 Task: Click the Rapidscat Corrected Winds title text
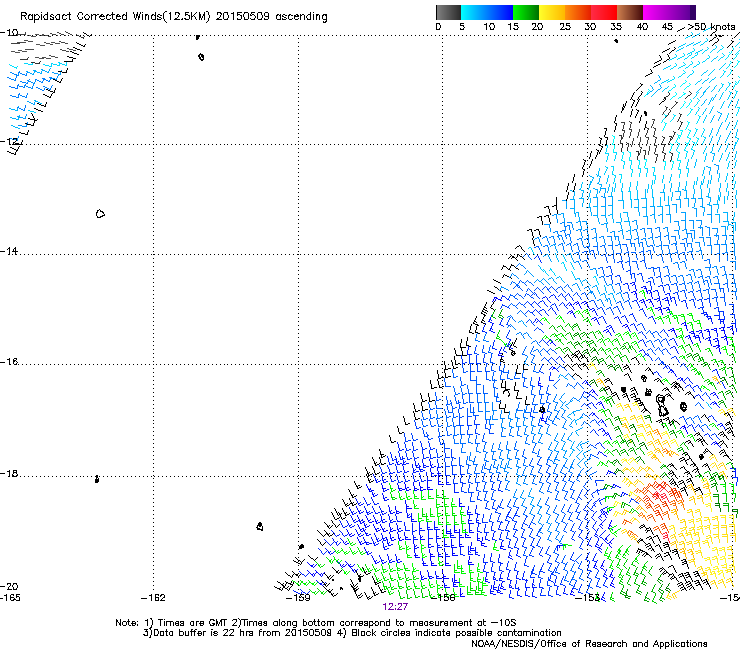click(x=174, y=17)
